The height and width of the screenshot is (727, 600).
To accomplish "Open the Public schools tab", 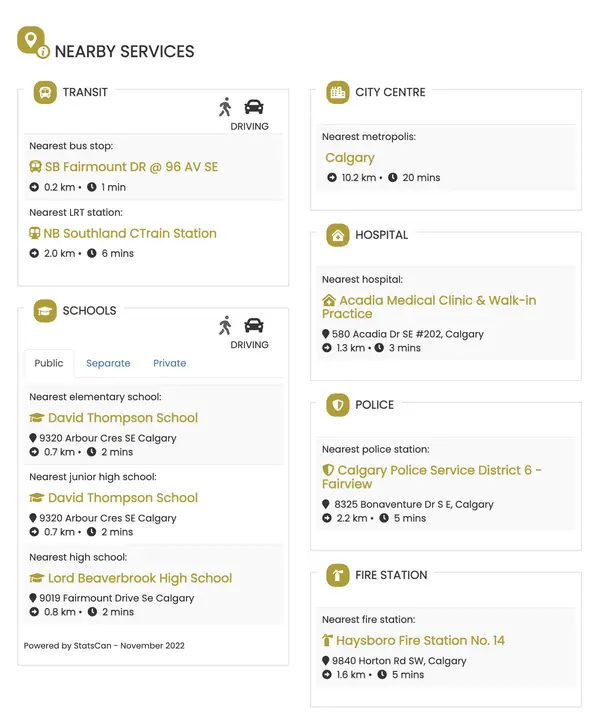I will coord(49,363).
